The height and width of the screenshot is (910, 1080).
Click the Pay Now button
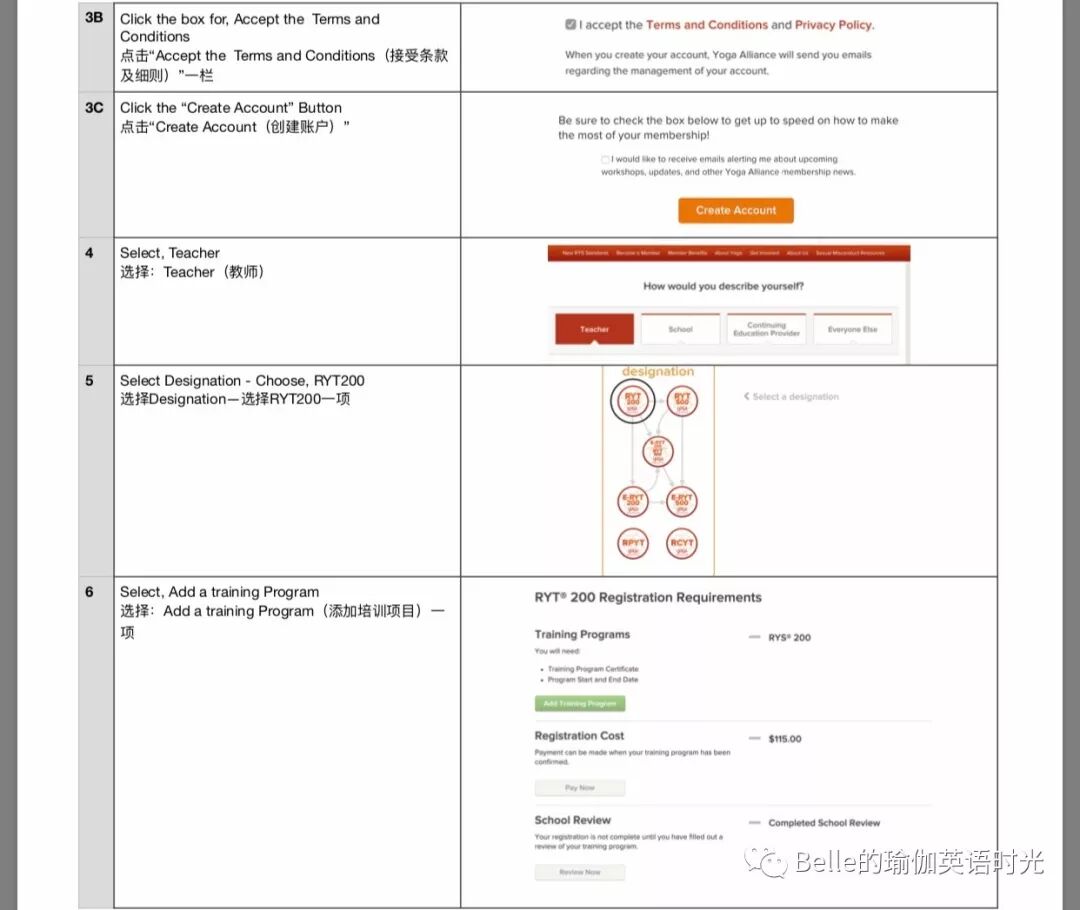point(580,787)
